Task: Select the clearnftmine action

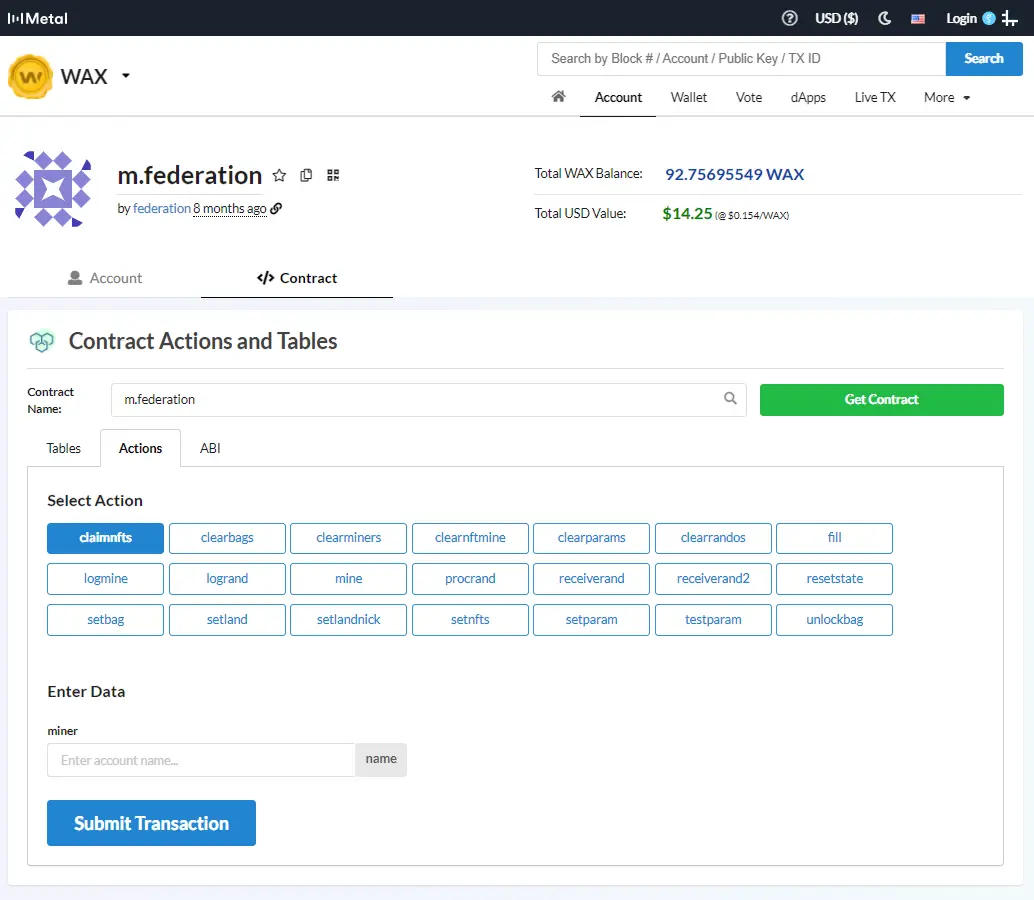Action: (470, 538)
